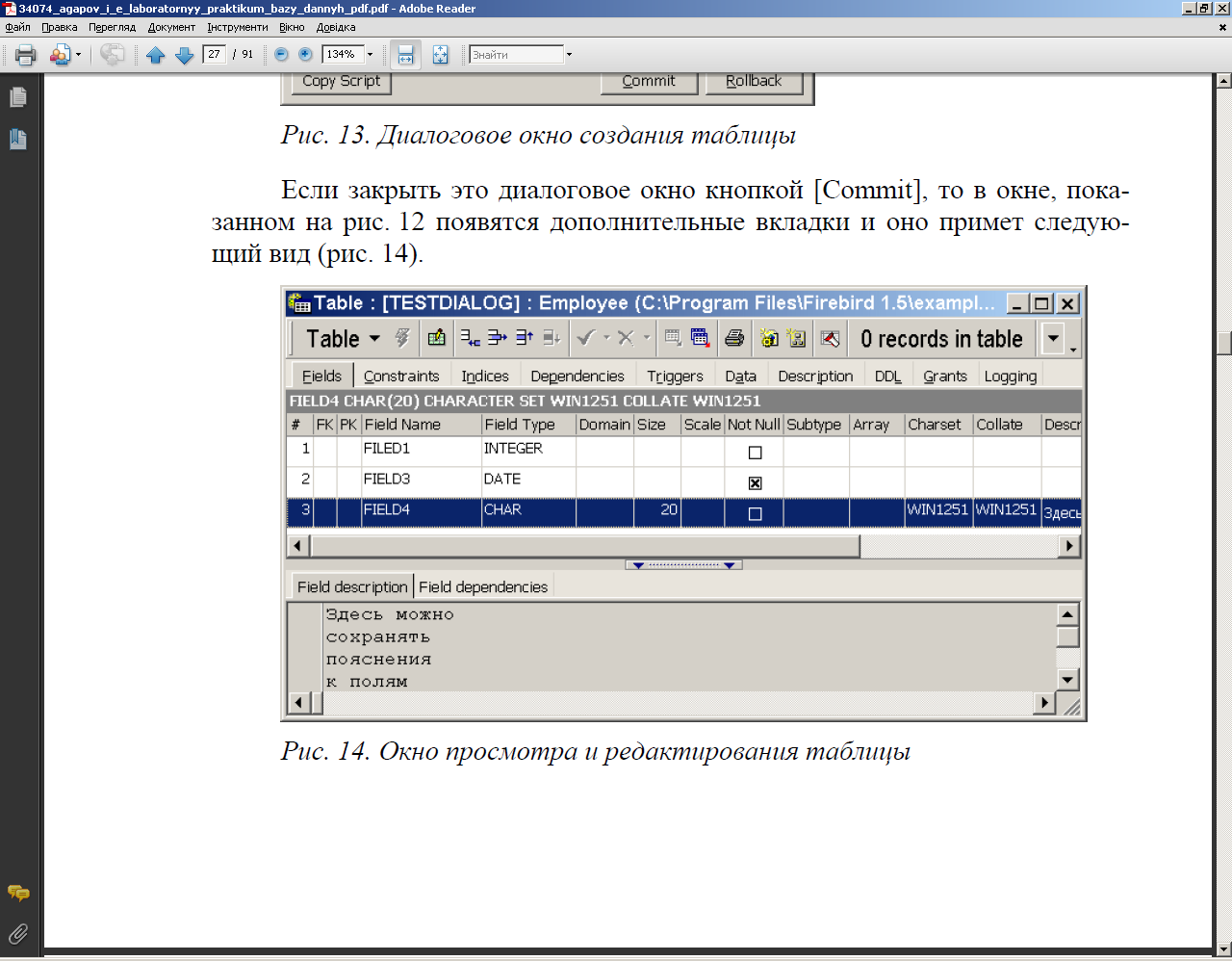The height and width of the screenshot is (961, 1232).
Task: Select the Logging tab
Action: click(1011, 376)
